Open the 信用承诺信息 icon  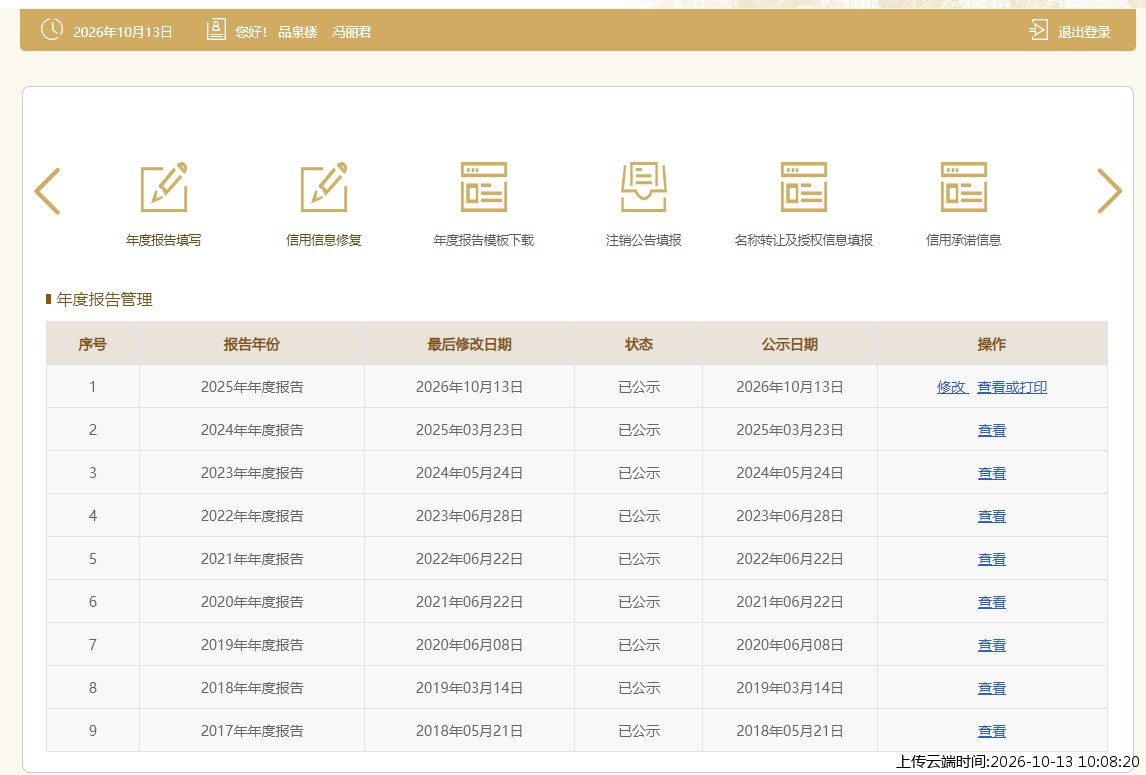tap(963, 187)
